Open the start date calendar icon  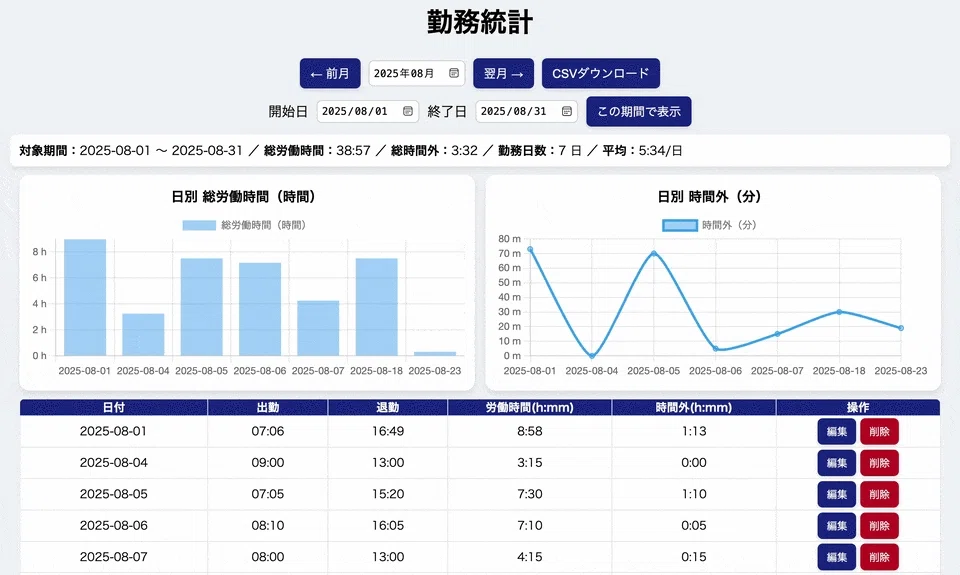tap(408, 111)
